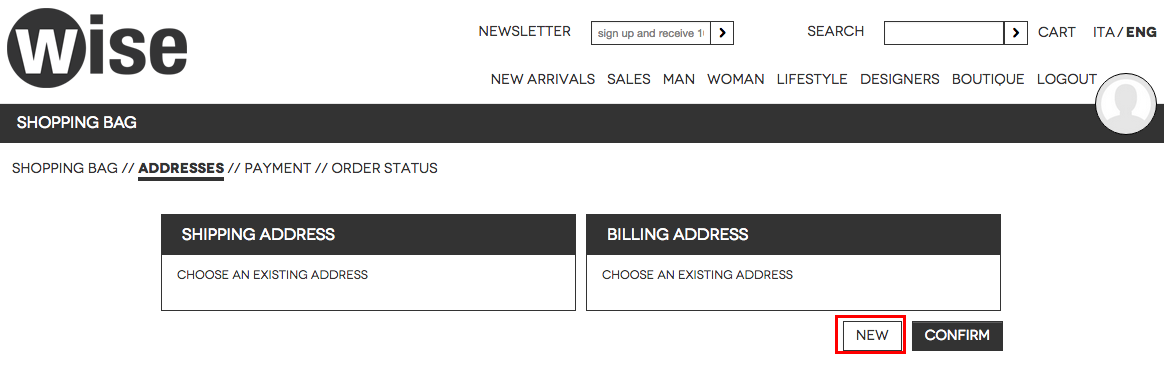Open the NEW ARRIVALS menu
This screenshot has height=368, width=1164.
coord(543,79)
